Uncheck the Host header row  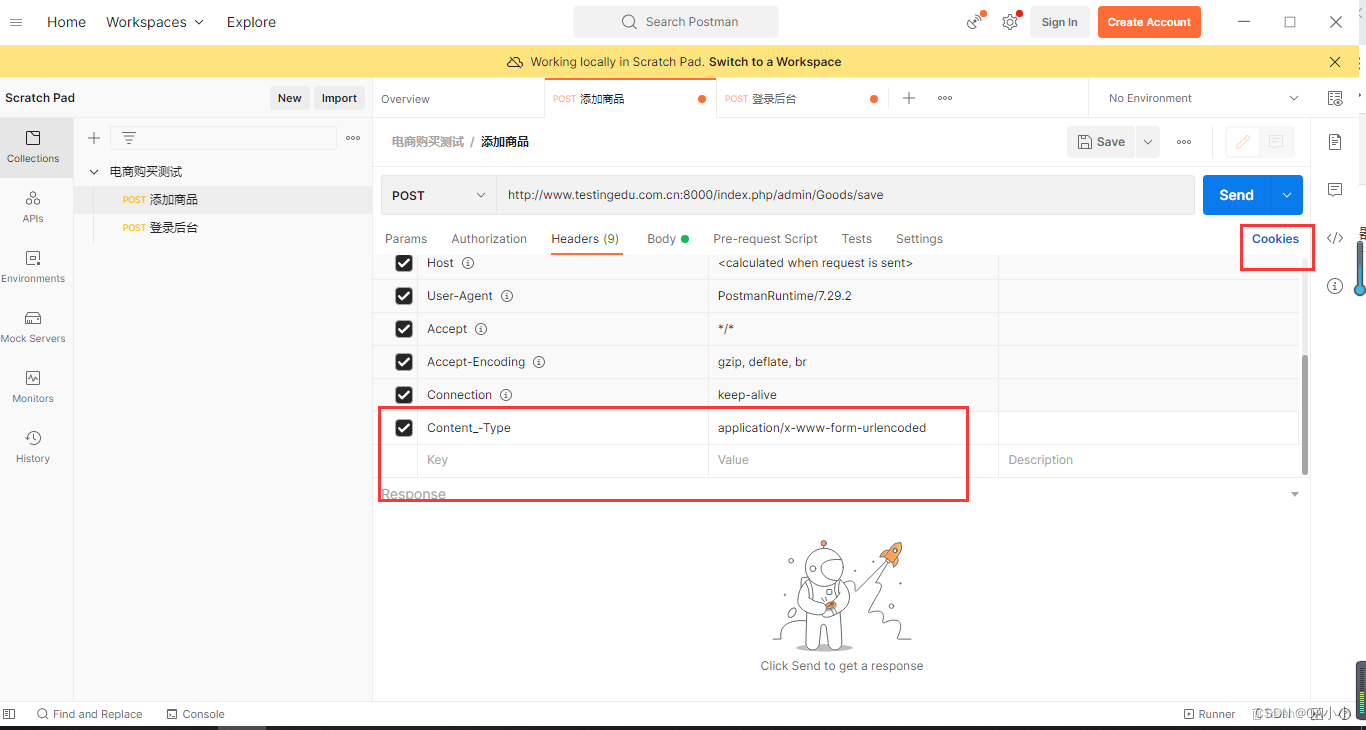click(404, 262)
